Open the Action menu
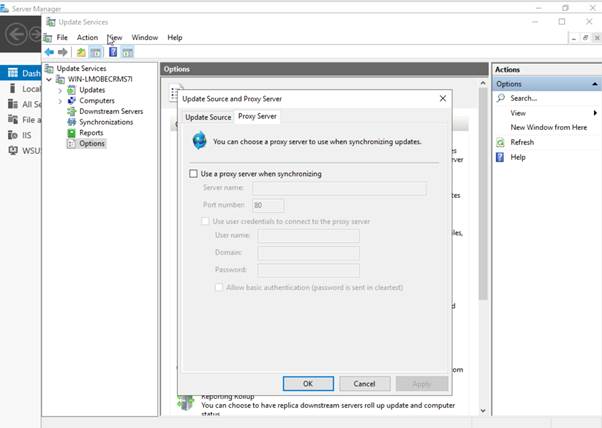This screenshot has height=428, width=602. pos(87,37)
